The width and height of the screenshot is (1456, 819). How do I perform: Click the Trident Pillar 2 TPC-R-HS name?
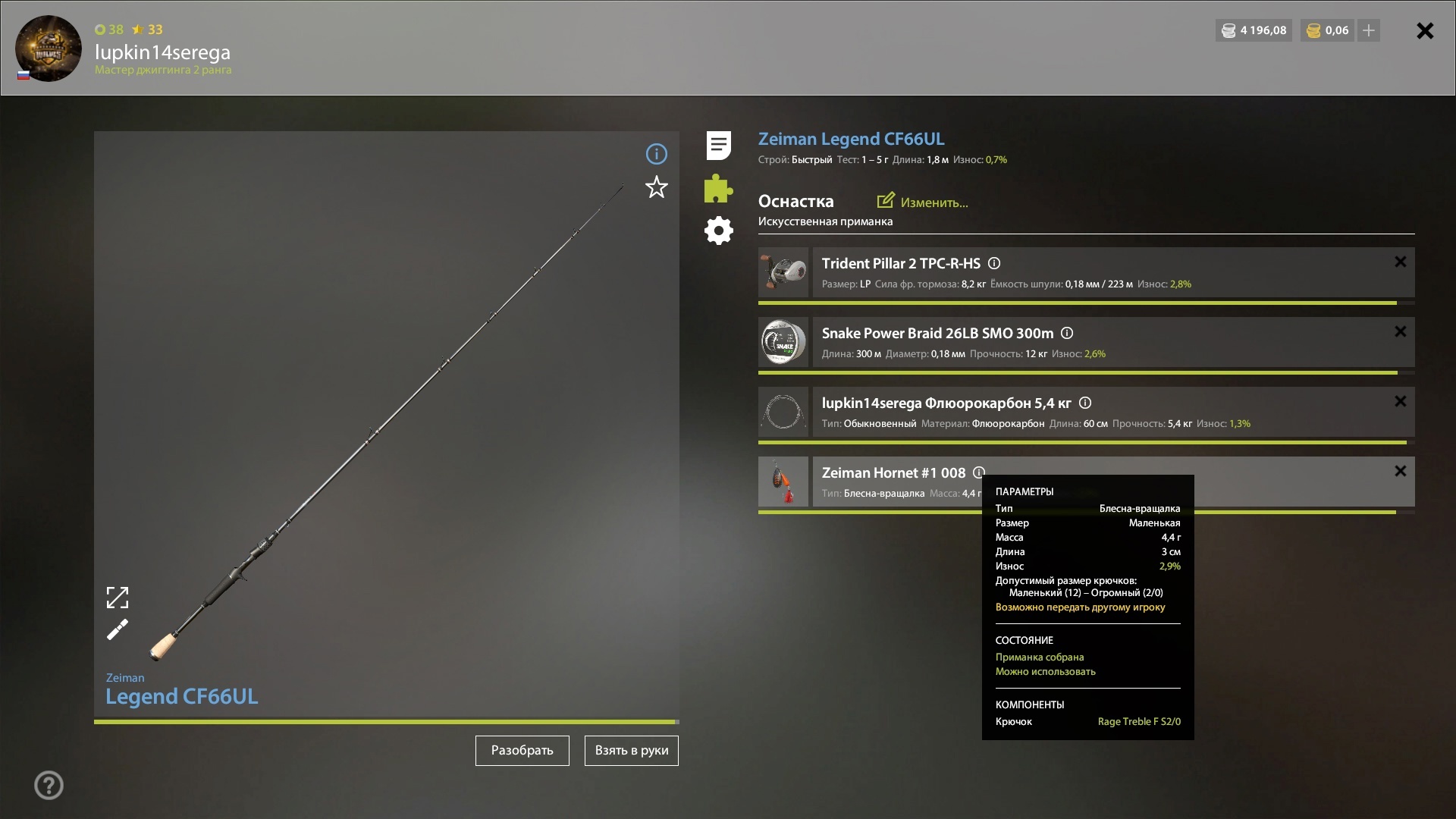901,263
